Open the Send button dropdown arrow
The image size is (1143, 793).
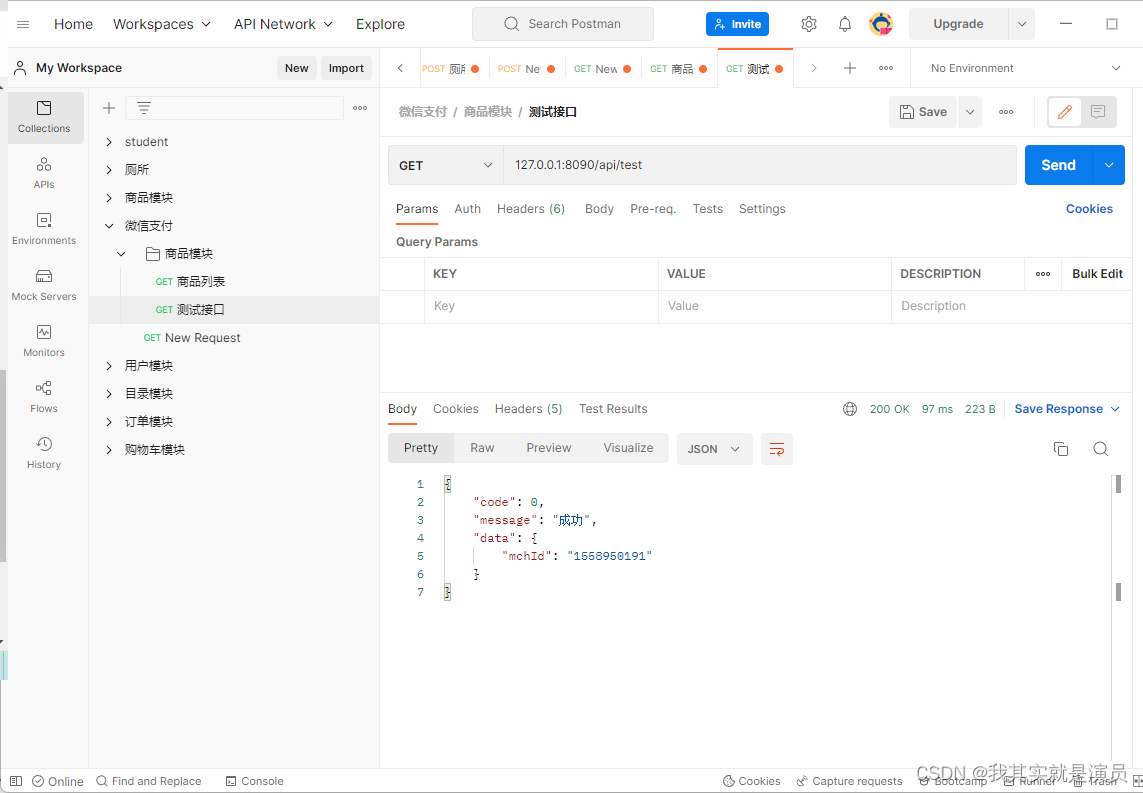click(1109, 165)
